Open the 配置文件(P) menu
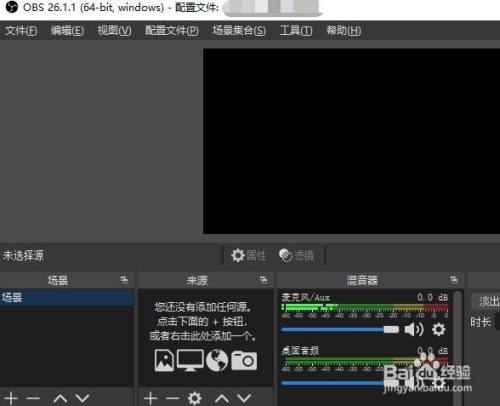 pos(172,31)
